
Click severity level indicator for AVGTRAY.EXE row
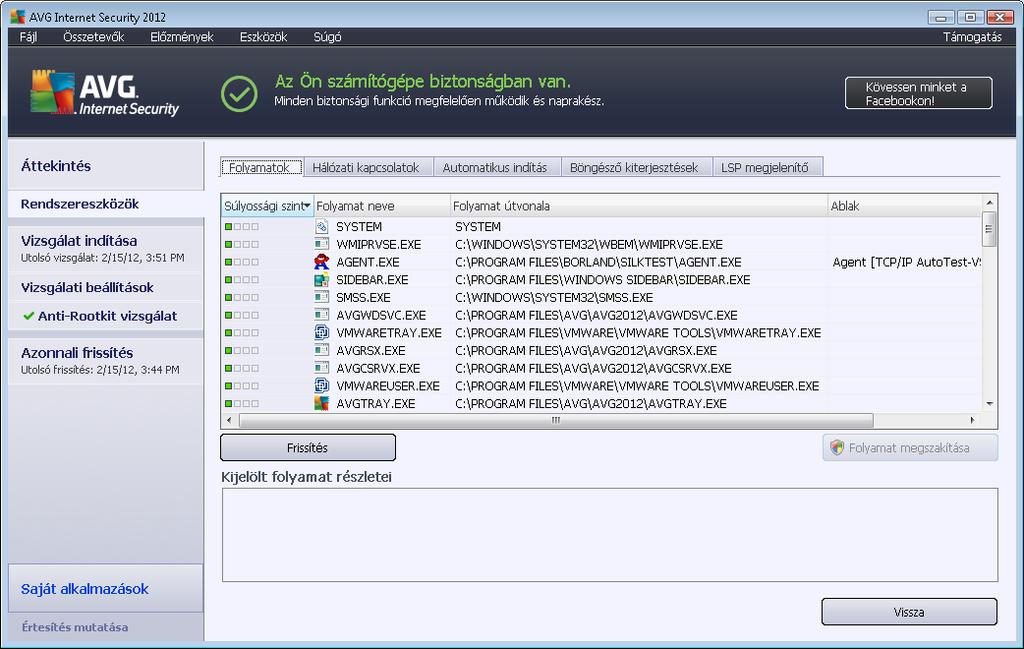click(x=242, y=404)
